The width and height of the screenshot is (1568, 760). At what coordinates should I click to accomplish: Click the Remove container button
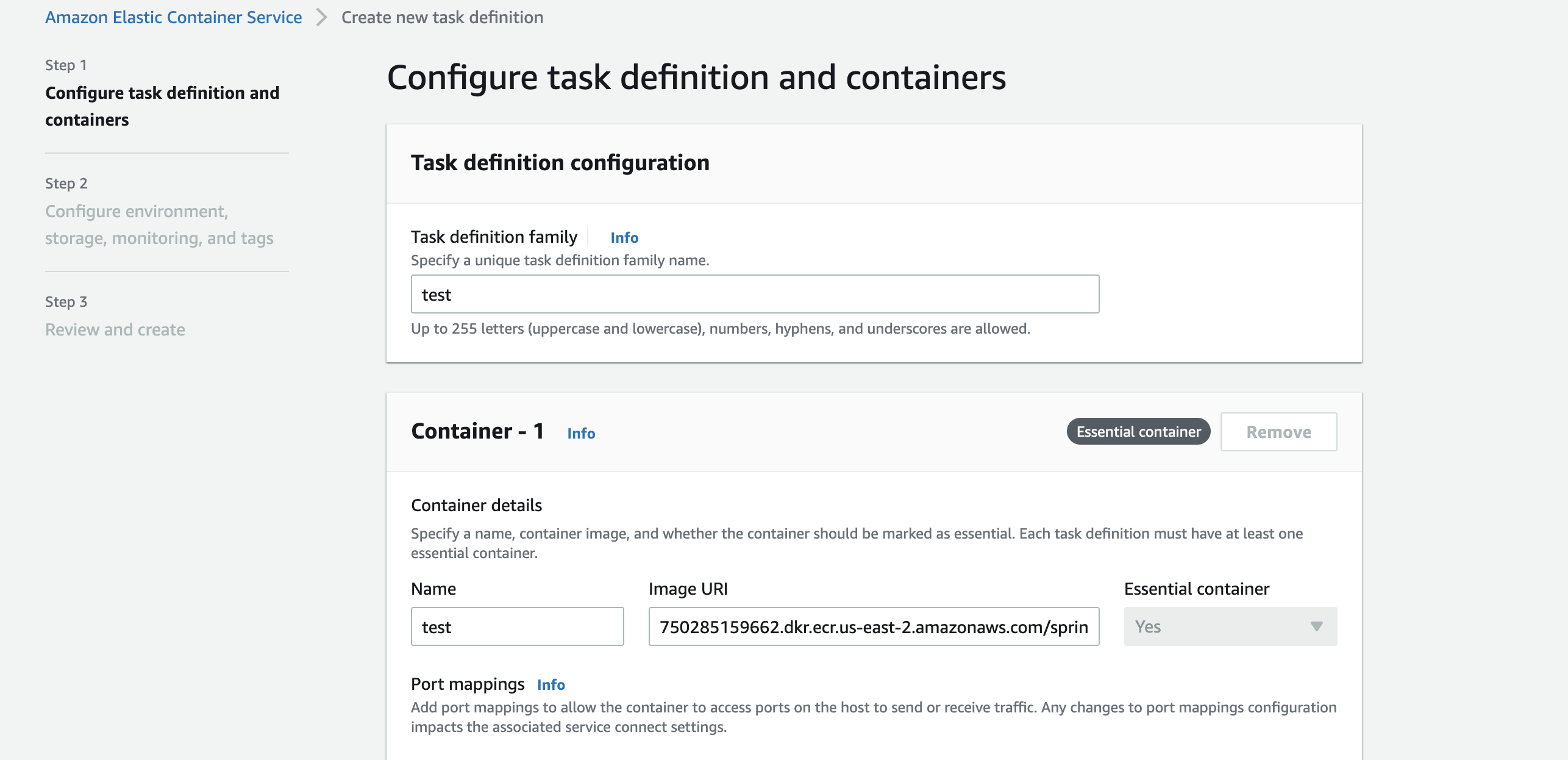[x=1278, y=431]
